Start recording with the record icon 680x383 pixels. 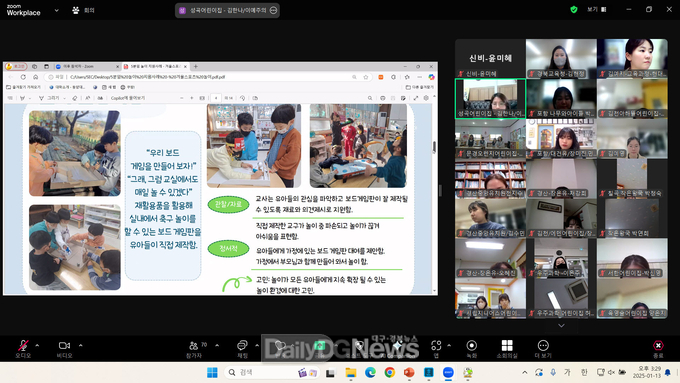tap(471, 348)
